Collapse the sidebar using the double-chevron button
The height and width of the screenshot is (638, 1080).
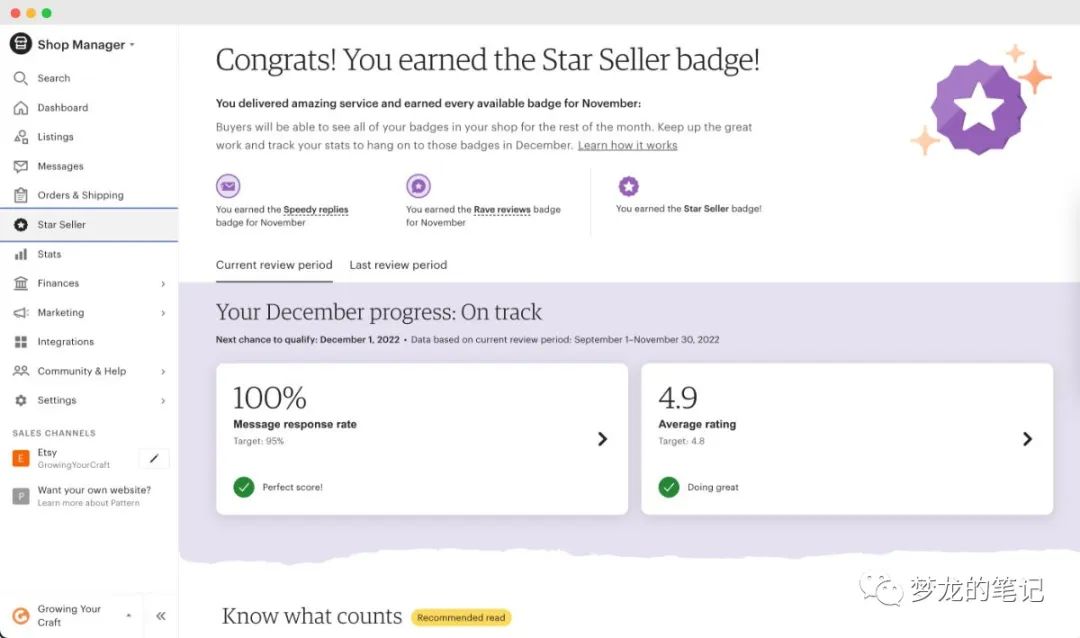pos(160,615)
